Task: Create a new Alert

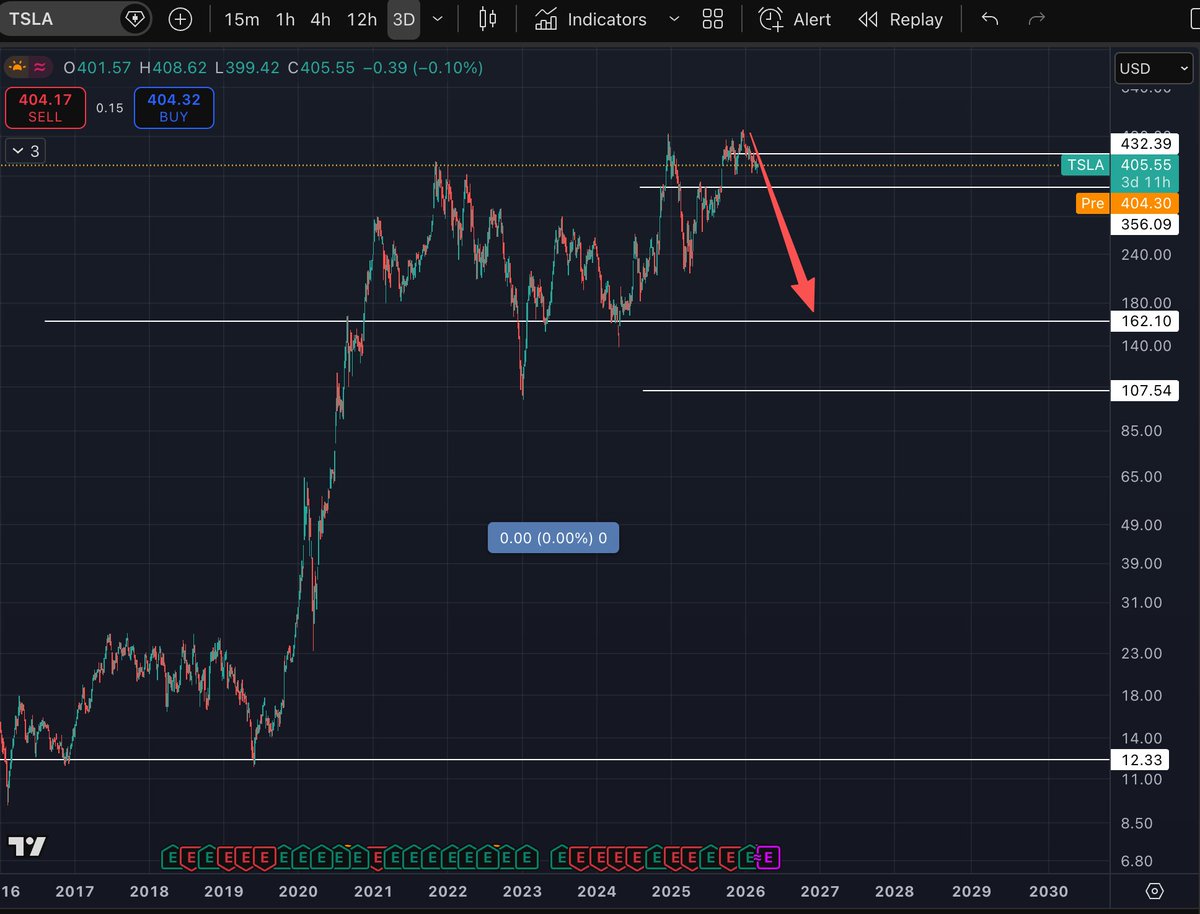Action: point(794,19)
